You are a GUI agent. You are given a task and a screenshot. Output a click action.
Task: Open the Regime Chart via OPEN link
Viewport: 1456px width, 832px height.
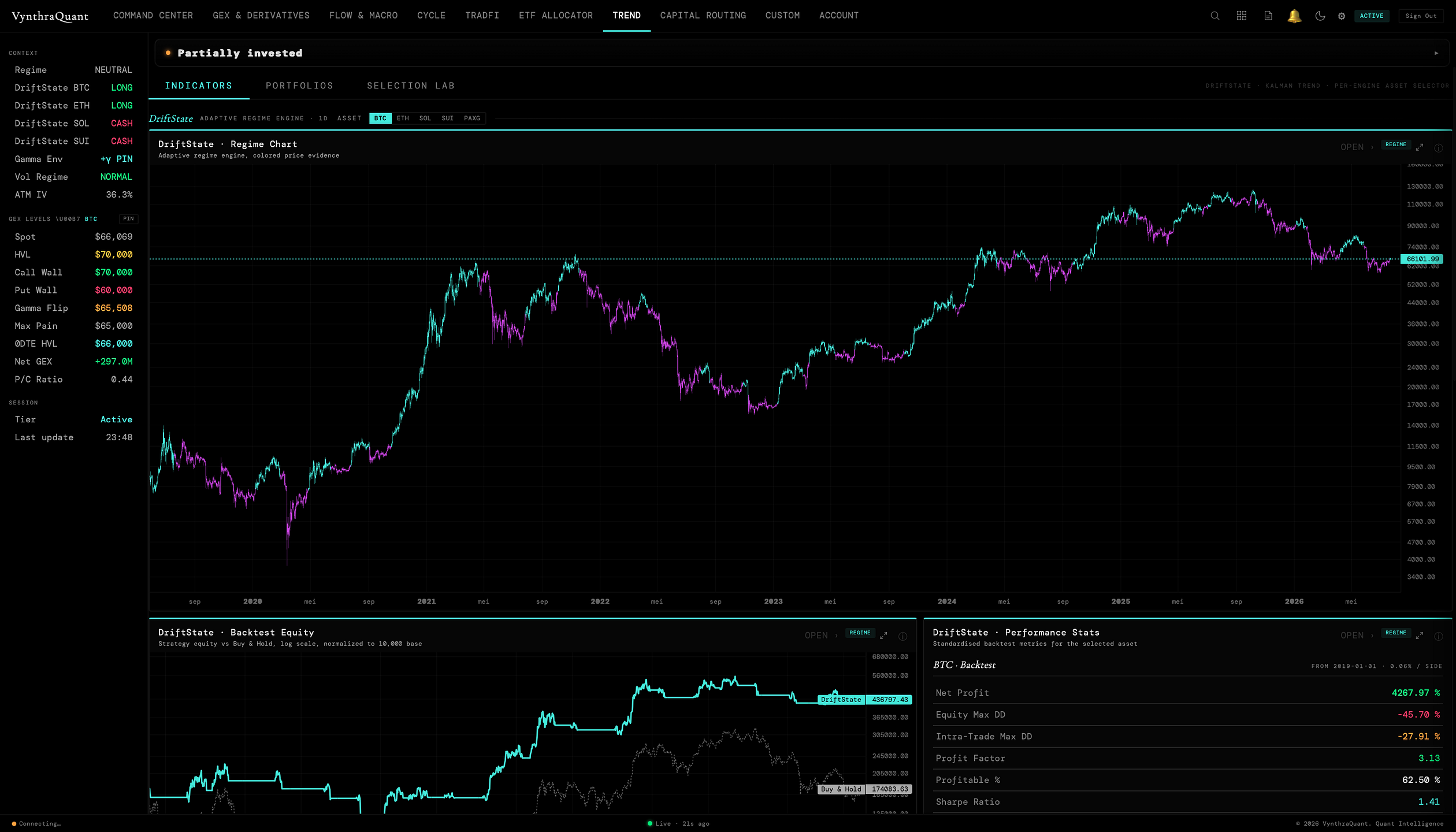click(1357, 147)
